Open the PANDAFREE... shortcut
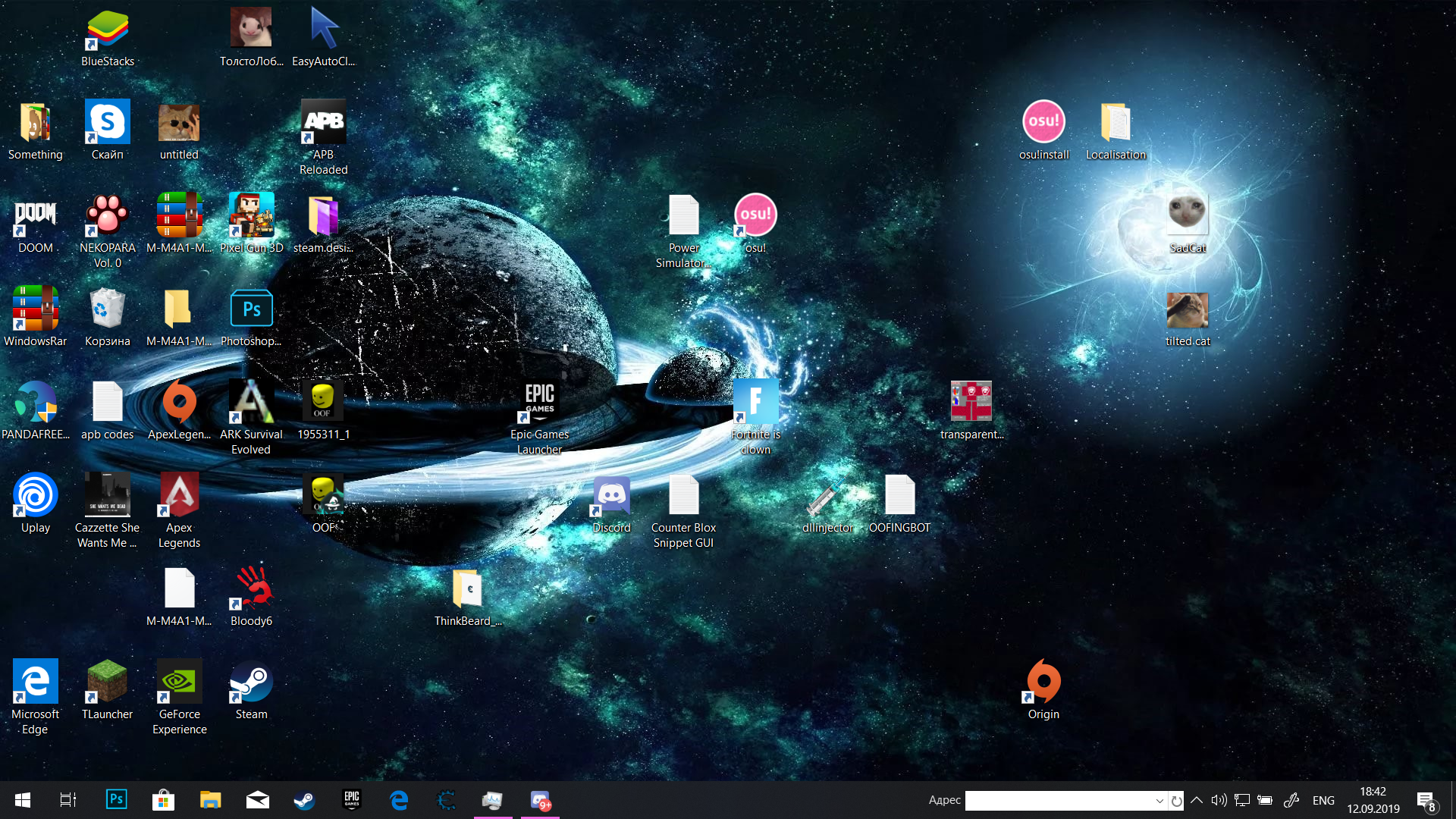Image resolution: width=1456 pixels, height=819 pixels. (36, 411)
